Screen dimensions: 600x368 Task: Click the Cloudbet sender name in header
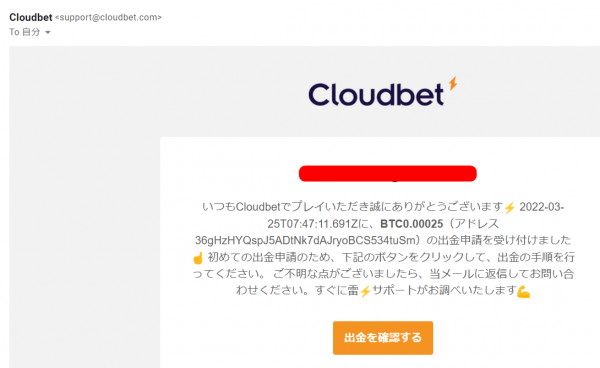(x=31, y=18)
